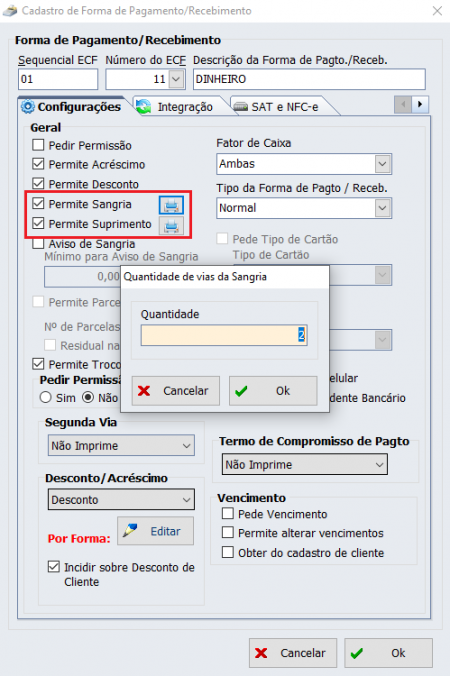Click the right tab scroll arrow
Image resolution: width=450 pixels, height=676 pixels.
pos(420,104)
